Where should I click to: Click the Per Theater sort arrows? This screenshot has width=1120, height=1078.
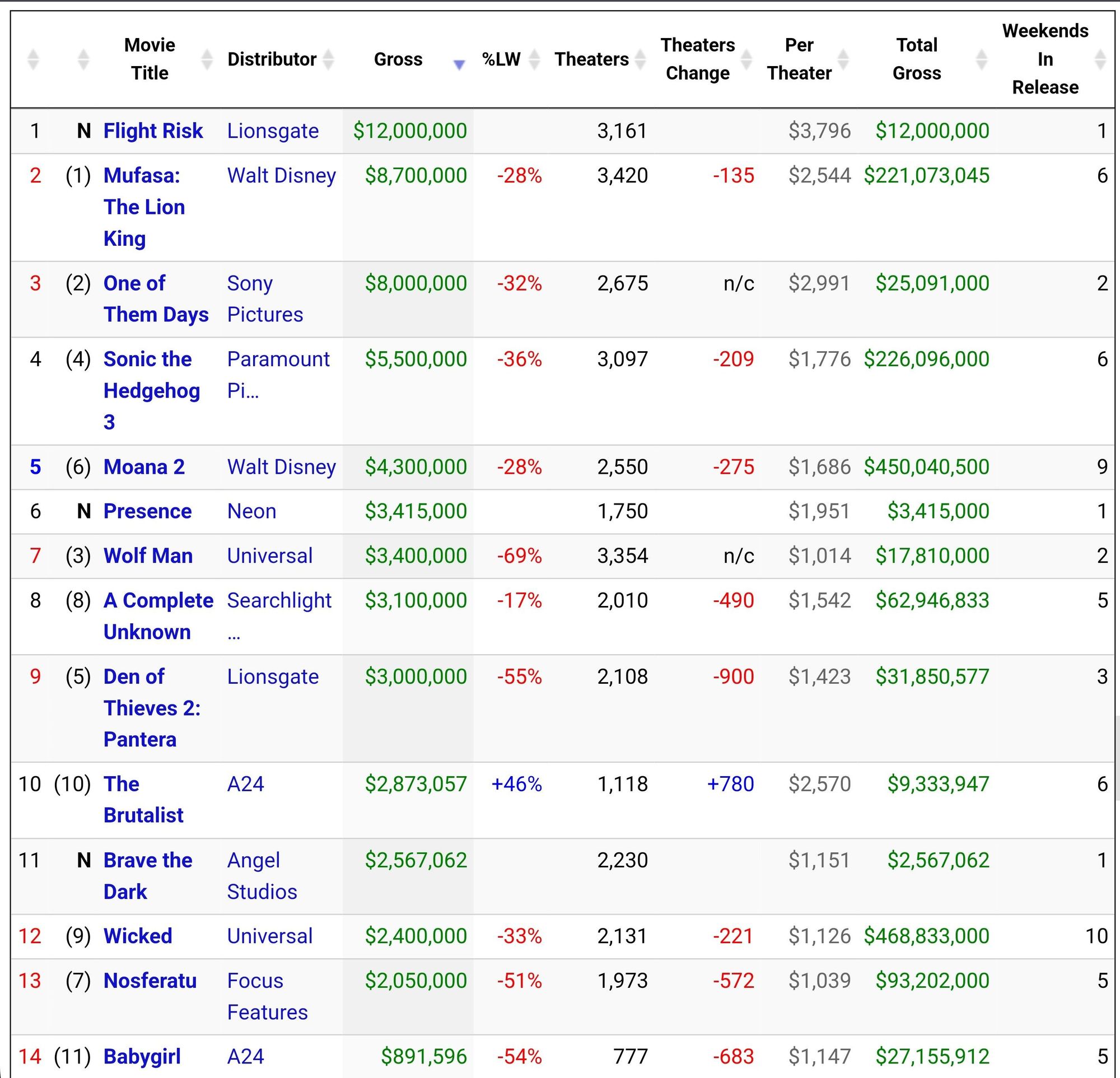coord(843,59)
